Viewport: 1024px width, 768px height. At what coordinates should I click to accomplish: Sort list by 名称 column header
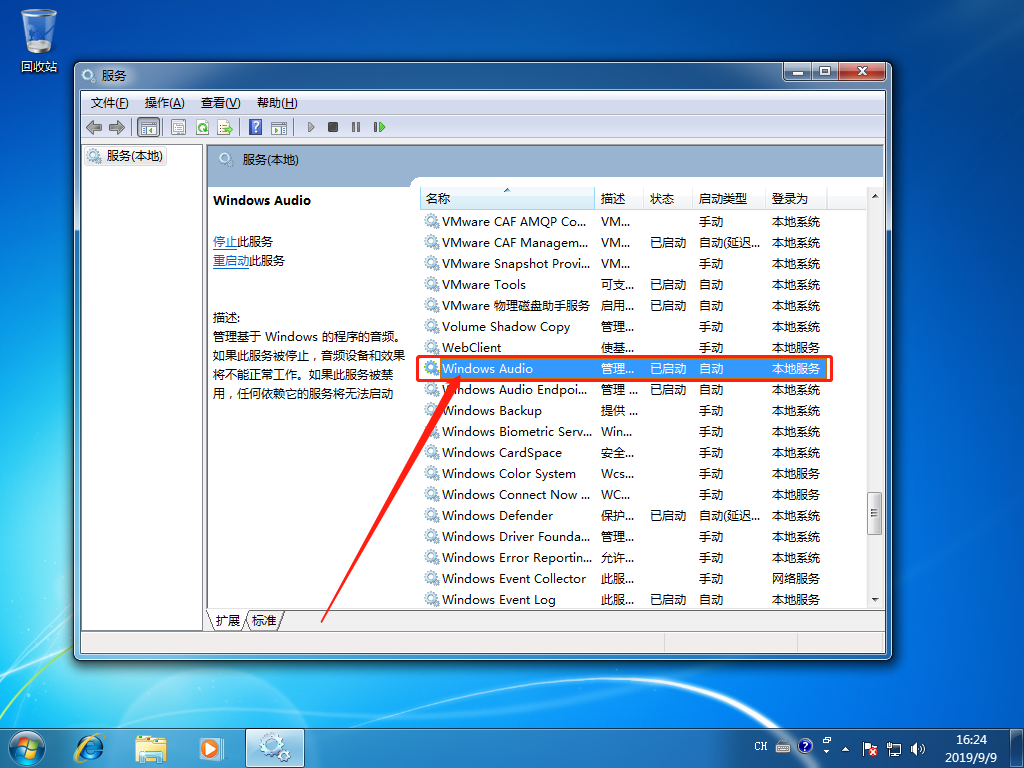click(x=507, y=199)
